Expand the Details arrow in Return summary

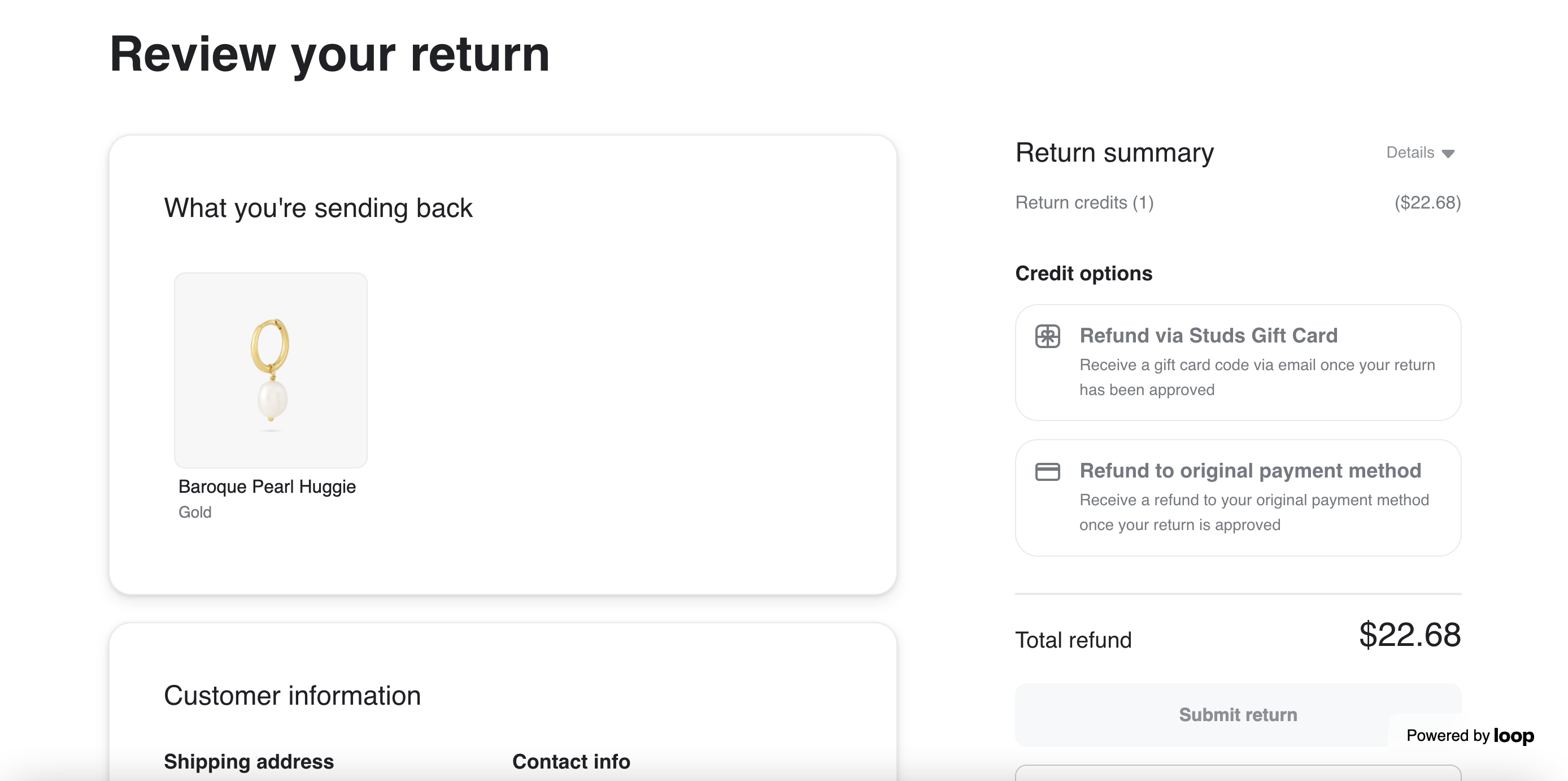pyautogui.click(x=1448, y=154)
